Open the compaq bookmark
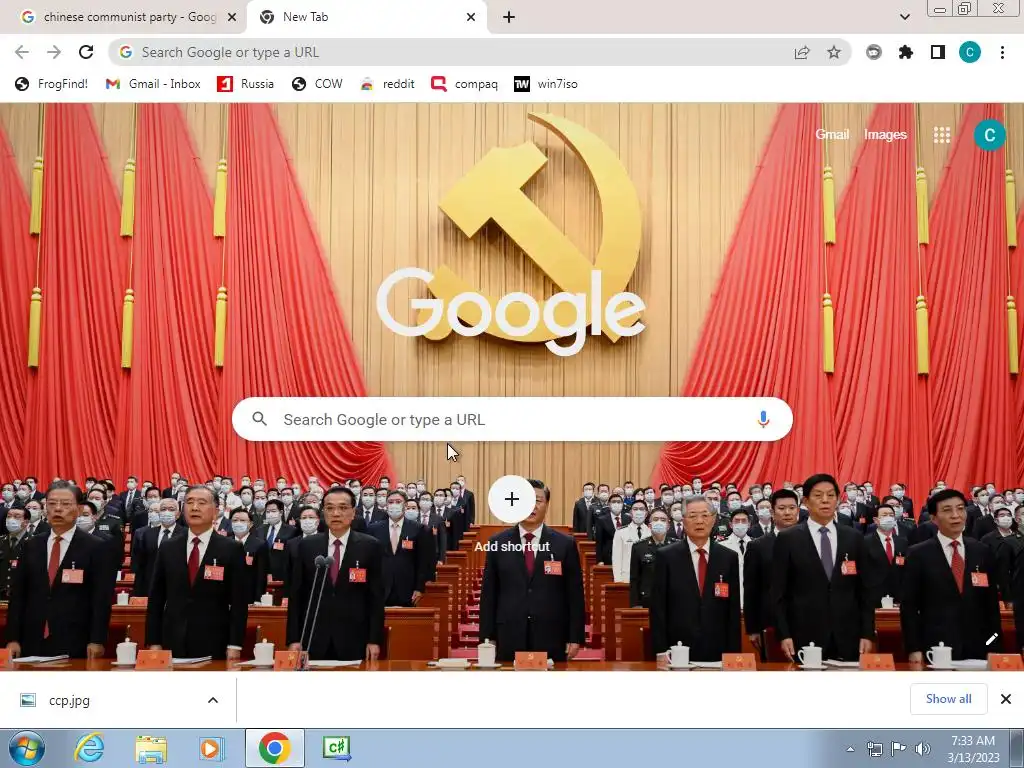1024x768 pixels. (x=464, y=84)
